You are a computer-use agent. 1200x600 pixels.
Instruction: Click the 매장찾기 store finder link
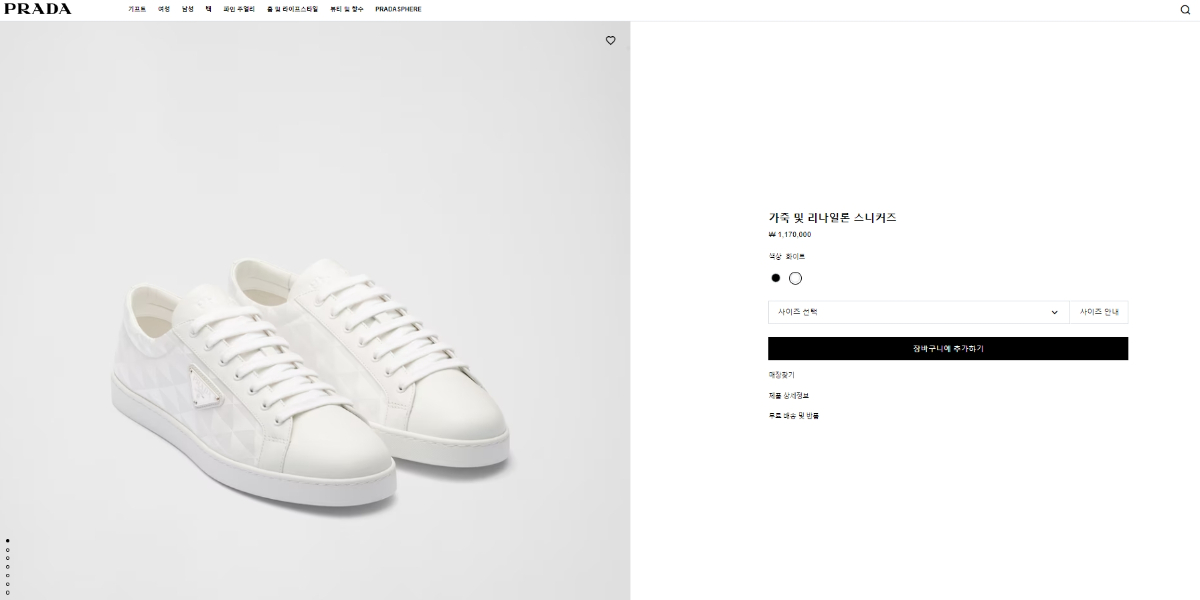[x=781, y=375]
